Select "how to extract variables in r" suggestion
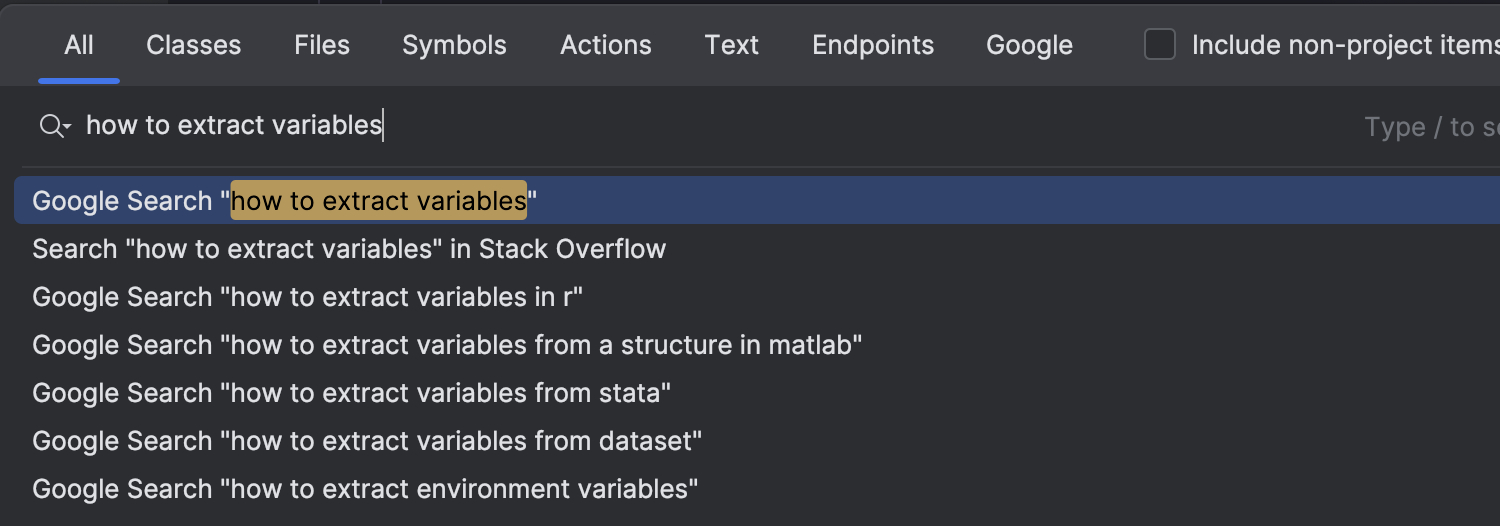1500x526 pixels. (x=757, y=297)
